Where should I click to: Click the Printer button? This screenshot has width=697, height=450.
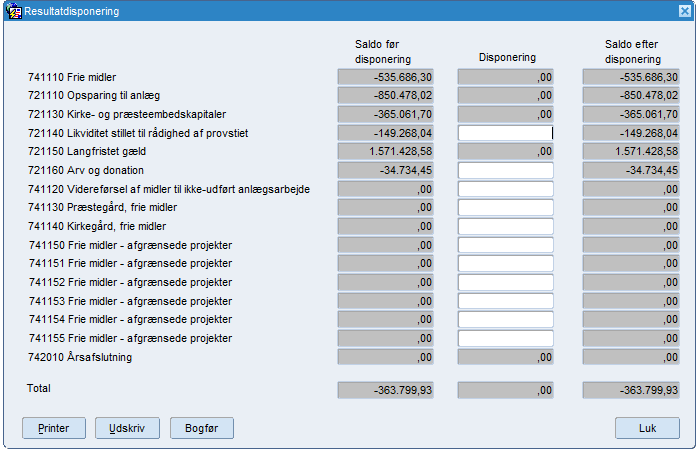54,428
